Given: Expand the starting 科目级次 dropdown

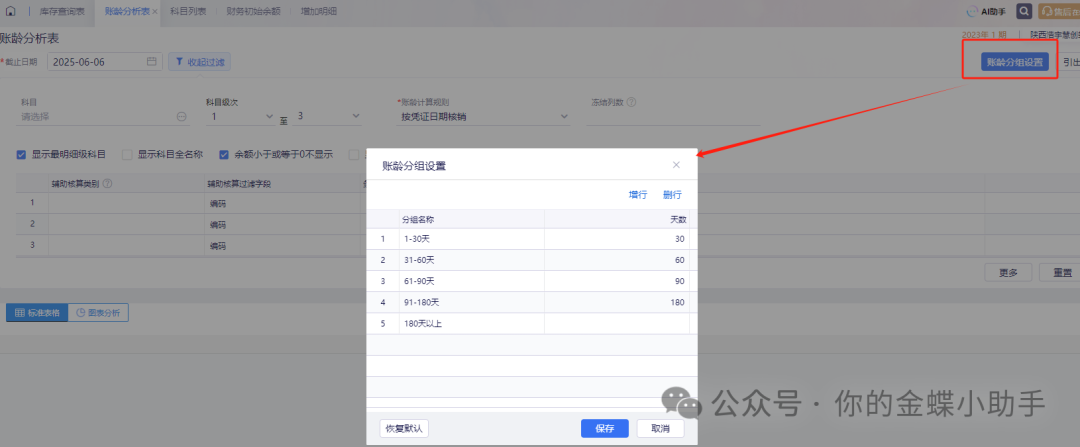Looking at the screenshot, I should (268, 117).
